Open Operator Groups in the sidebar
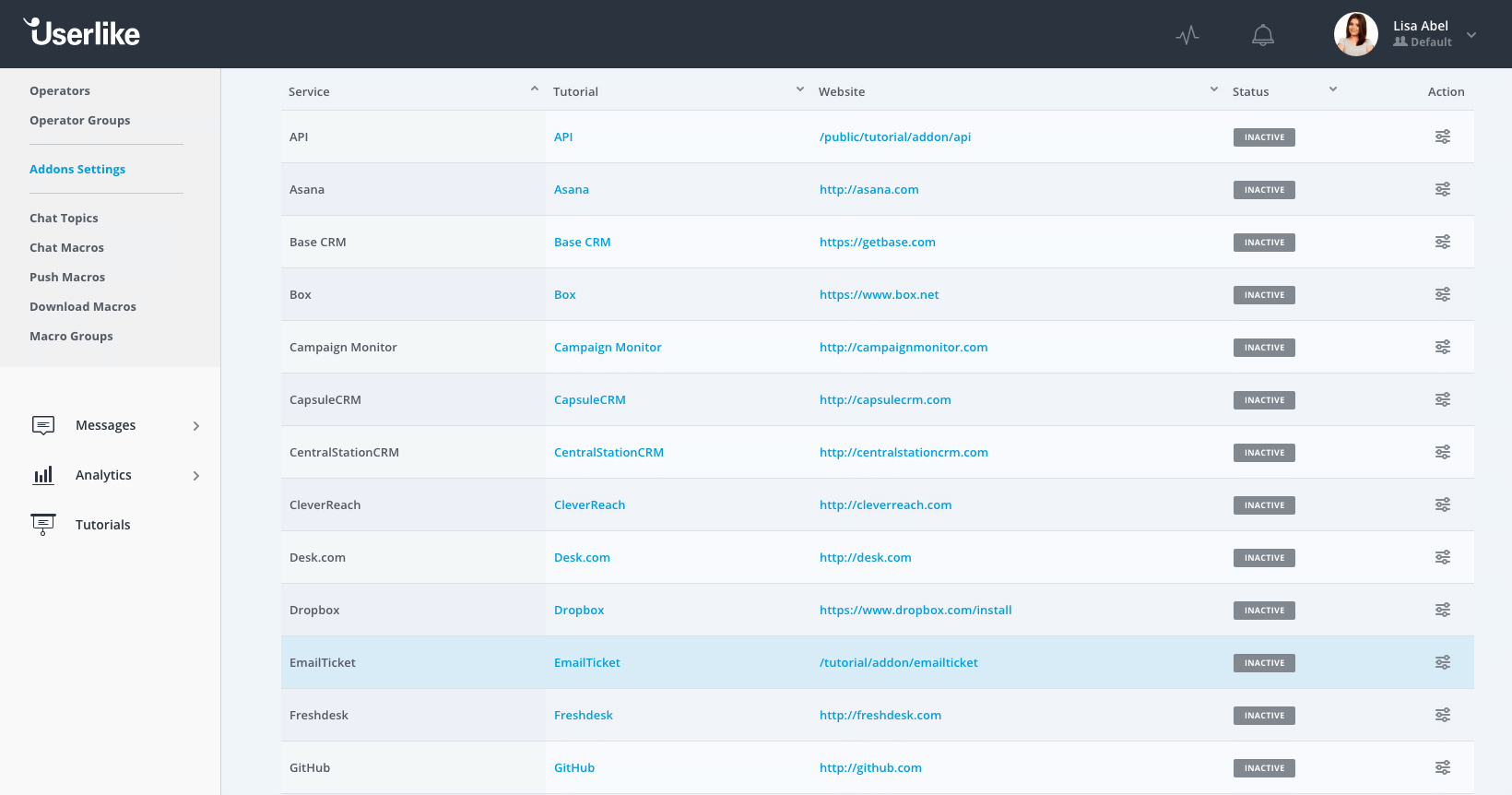 tap(80, 121)
